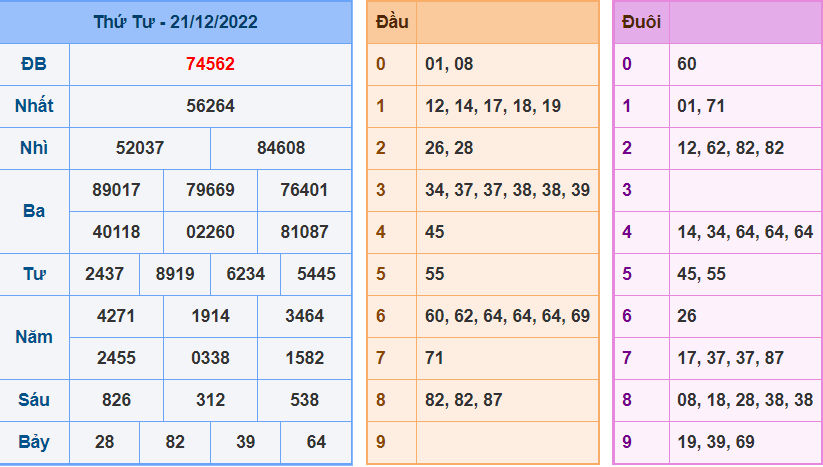
Task: Select the 'Nhì' prize row label
Action: [x=34, y=148]
